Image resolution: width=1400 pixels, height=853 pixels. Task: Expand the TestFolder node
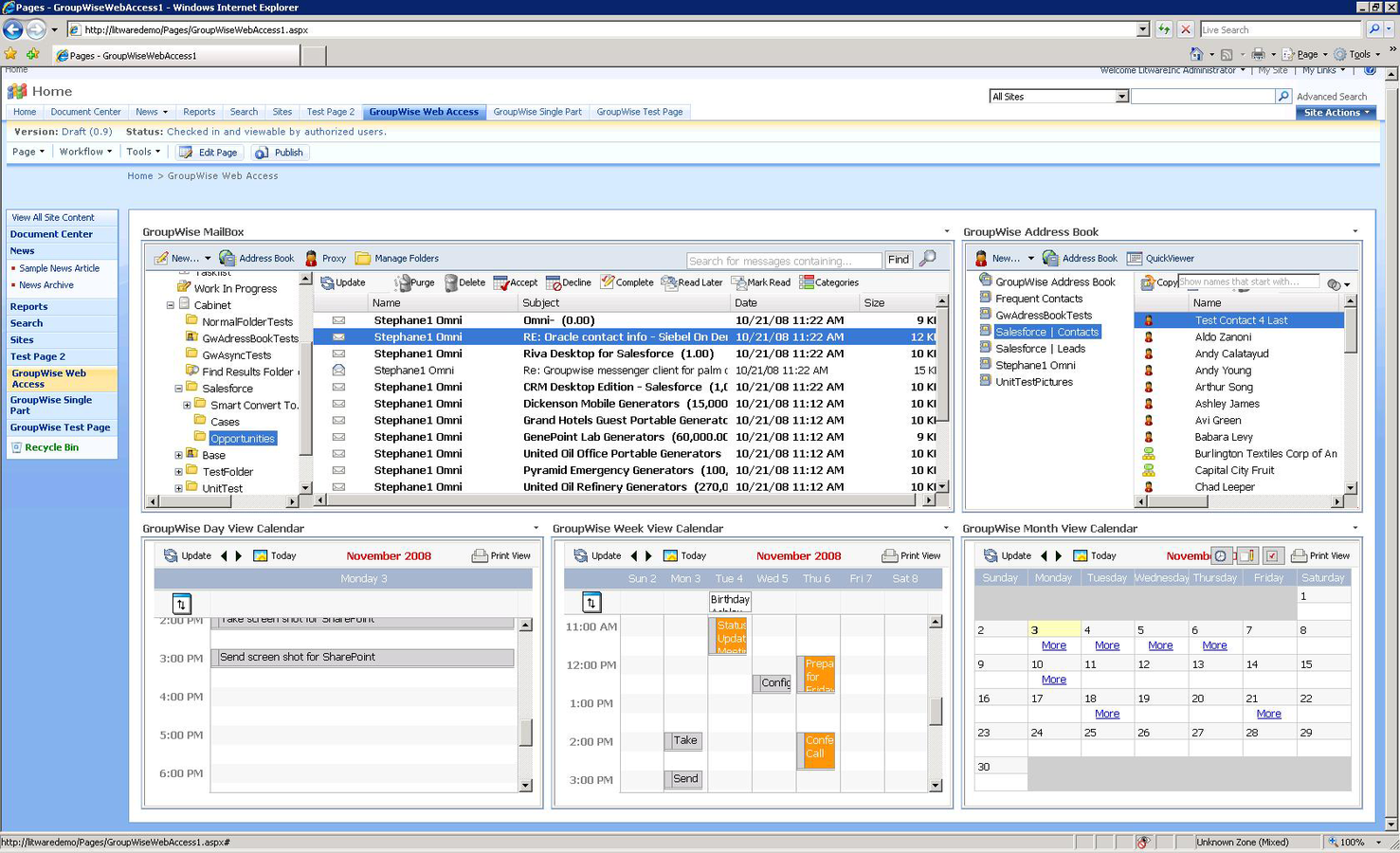[x=178, y=472]
